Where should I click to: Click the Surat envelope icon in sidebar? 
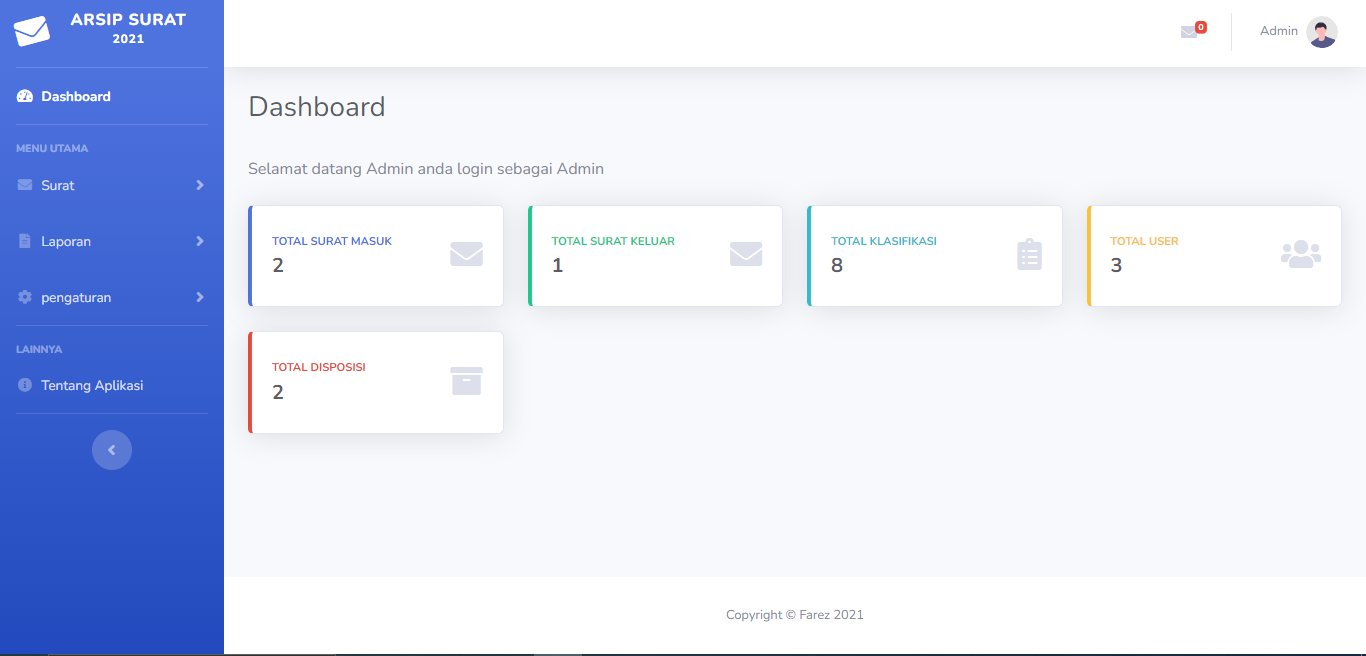pyautogui.click(x=25, y=185)
